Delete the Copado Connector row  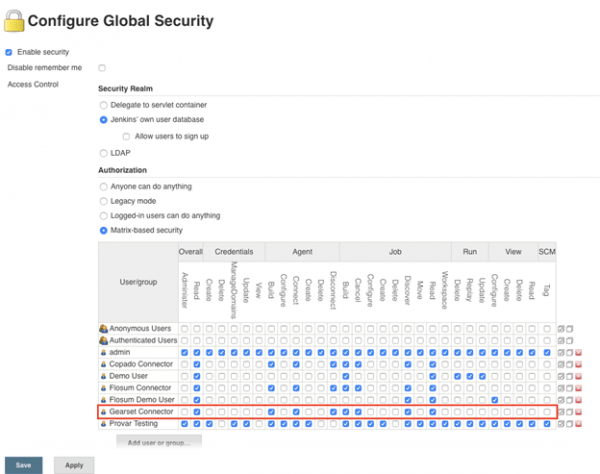tap(578, 365)
